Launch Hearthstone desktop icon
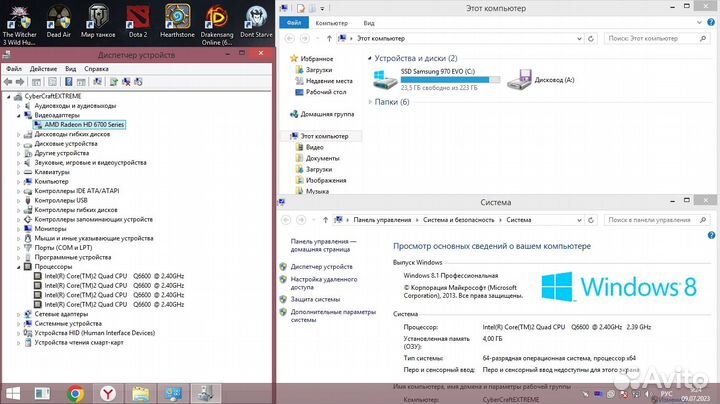The image size is (720, 404). point(177,22)
